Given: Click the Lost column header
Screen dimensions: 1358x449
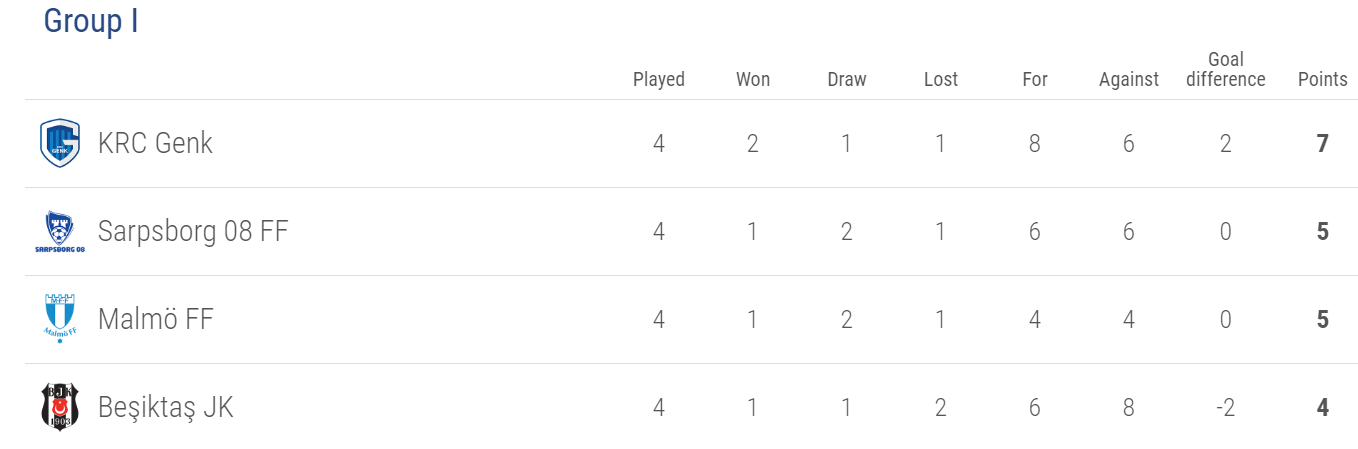Looking at the screenshot, I should pyautogui.click(x=941, y=79).
